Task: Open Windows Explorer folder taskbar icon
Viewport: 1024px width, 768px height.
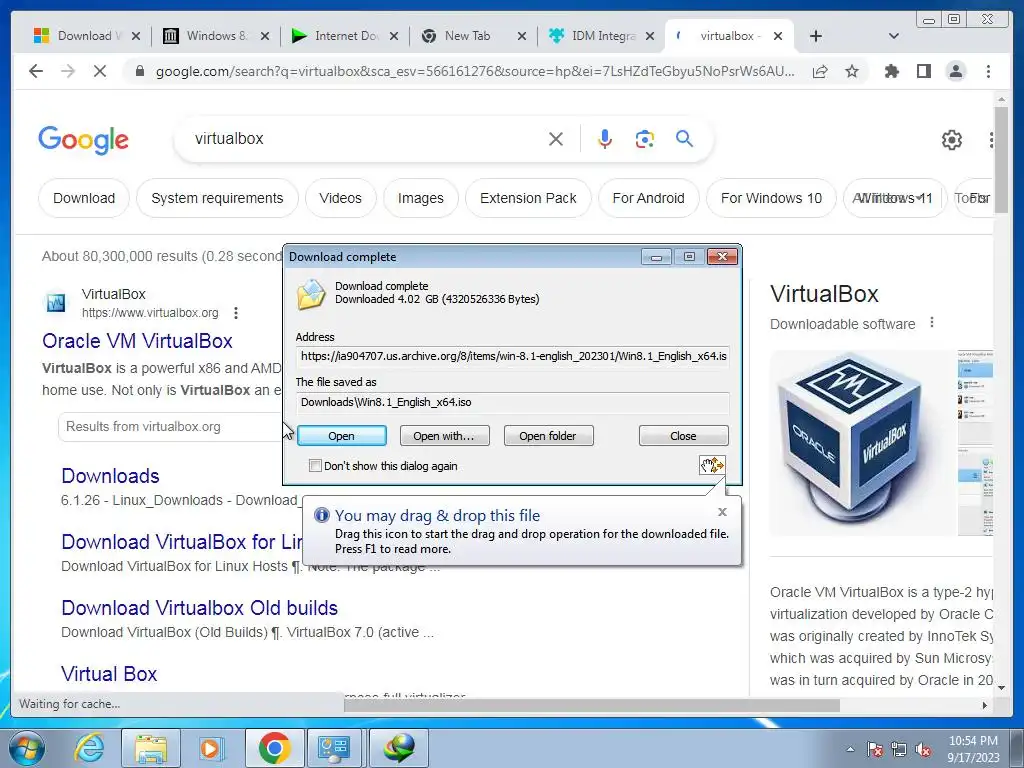Action: click(151, 748)
